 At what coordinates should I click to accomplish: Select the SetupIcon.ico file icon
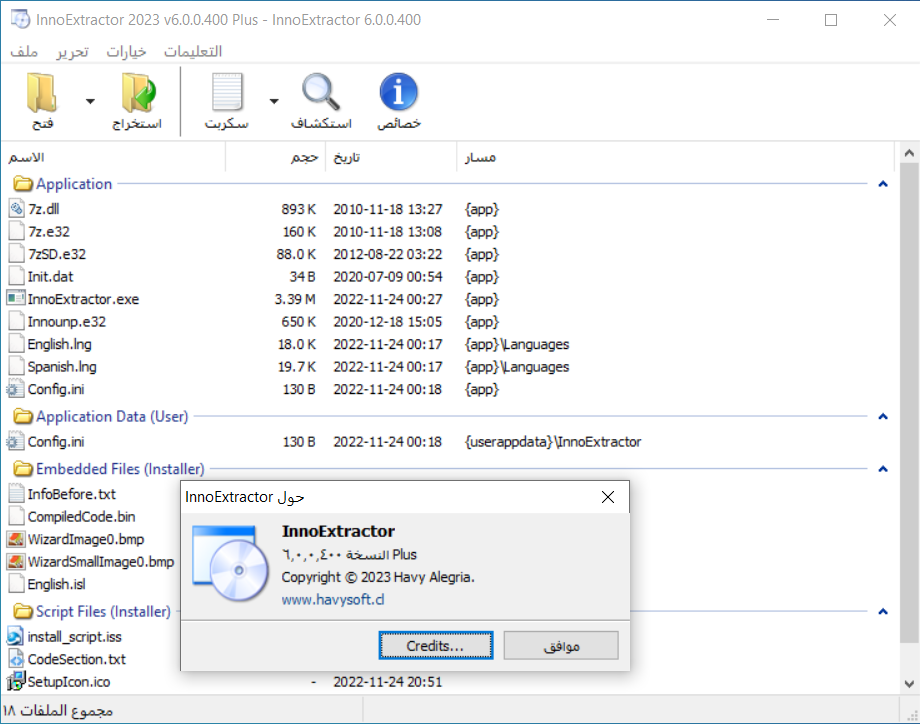16,682
